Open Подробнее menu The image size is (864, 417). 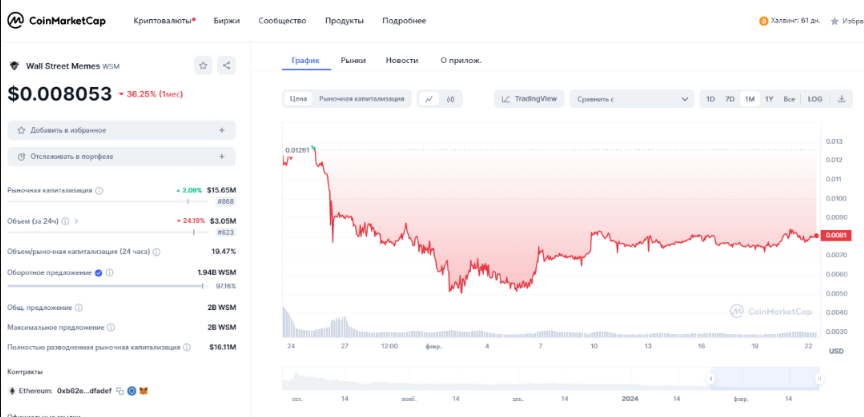coord(404,21)
